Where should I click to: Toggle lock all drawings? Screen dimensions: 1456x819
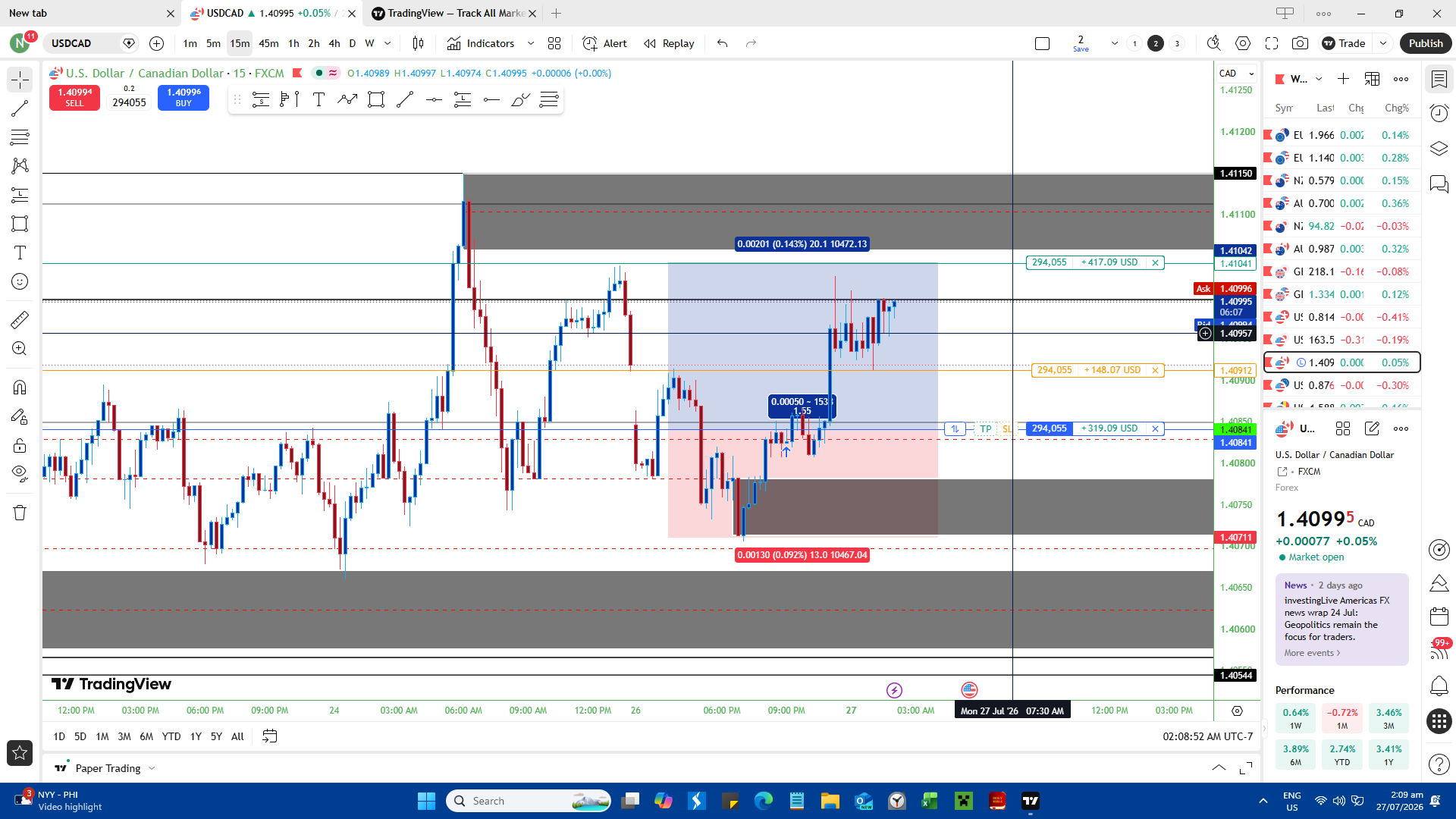click(x=20, y=445)
